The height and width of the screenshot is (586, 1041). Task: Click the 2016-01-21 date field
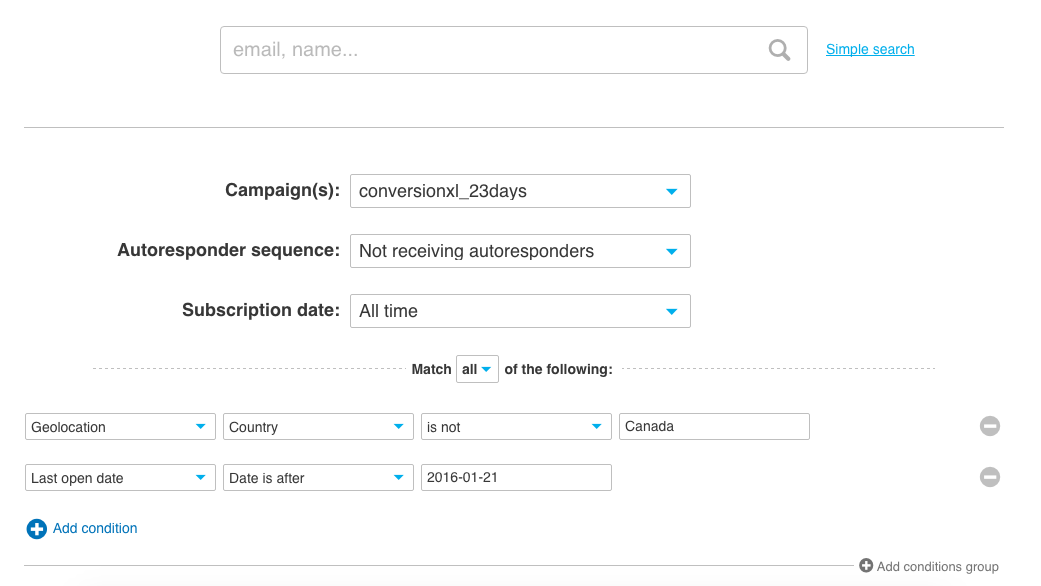516,478
